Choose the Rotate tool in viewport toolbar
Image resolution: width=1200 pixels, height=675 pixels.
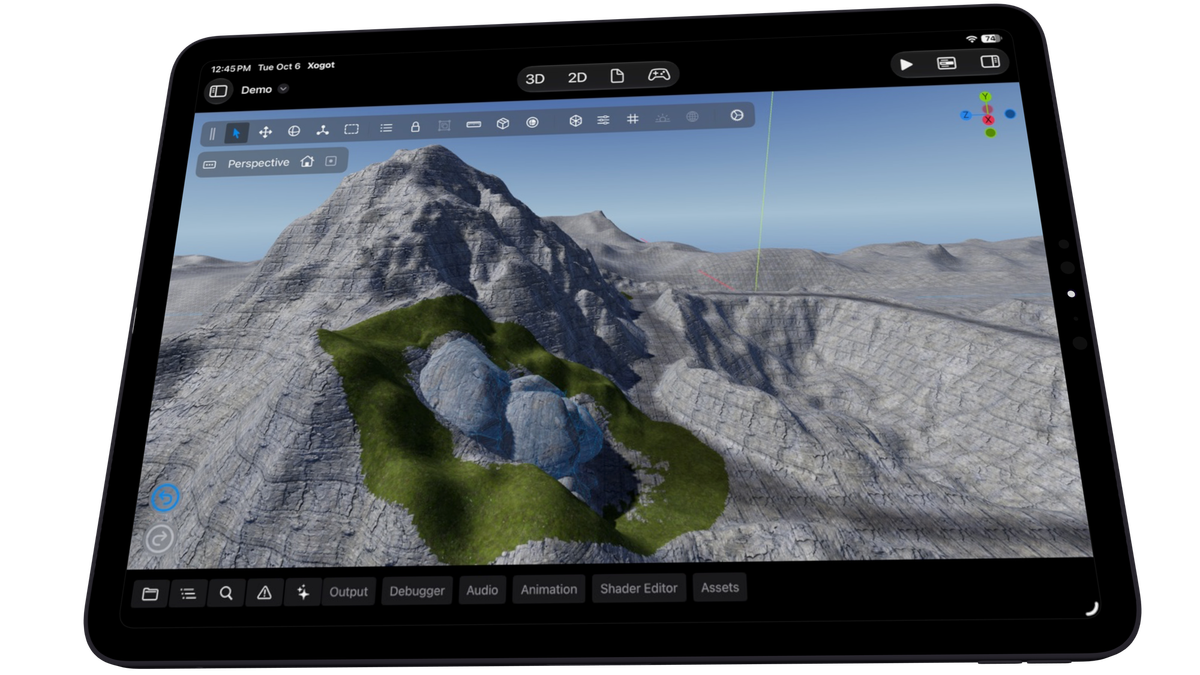(294, 131)
